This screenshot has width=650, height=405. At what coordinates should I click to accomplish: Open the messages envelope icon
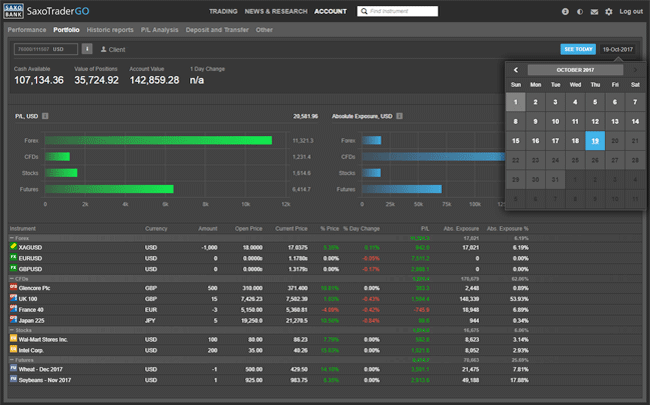point(594,11)
